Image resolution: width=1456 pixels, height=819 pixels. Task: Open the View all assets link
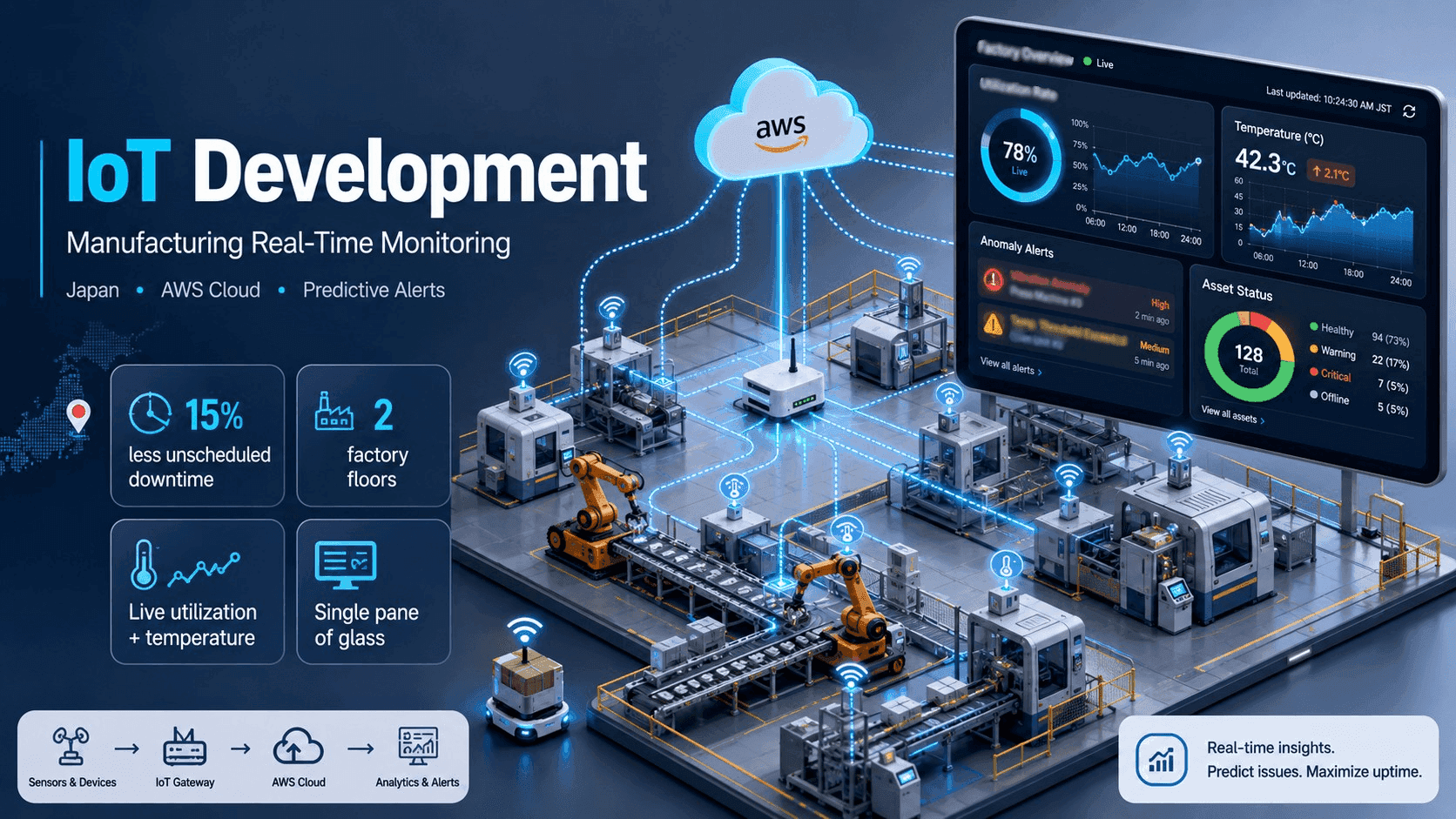[x=1233, y=414]
